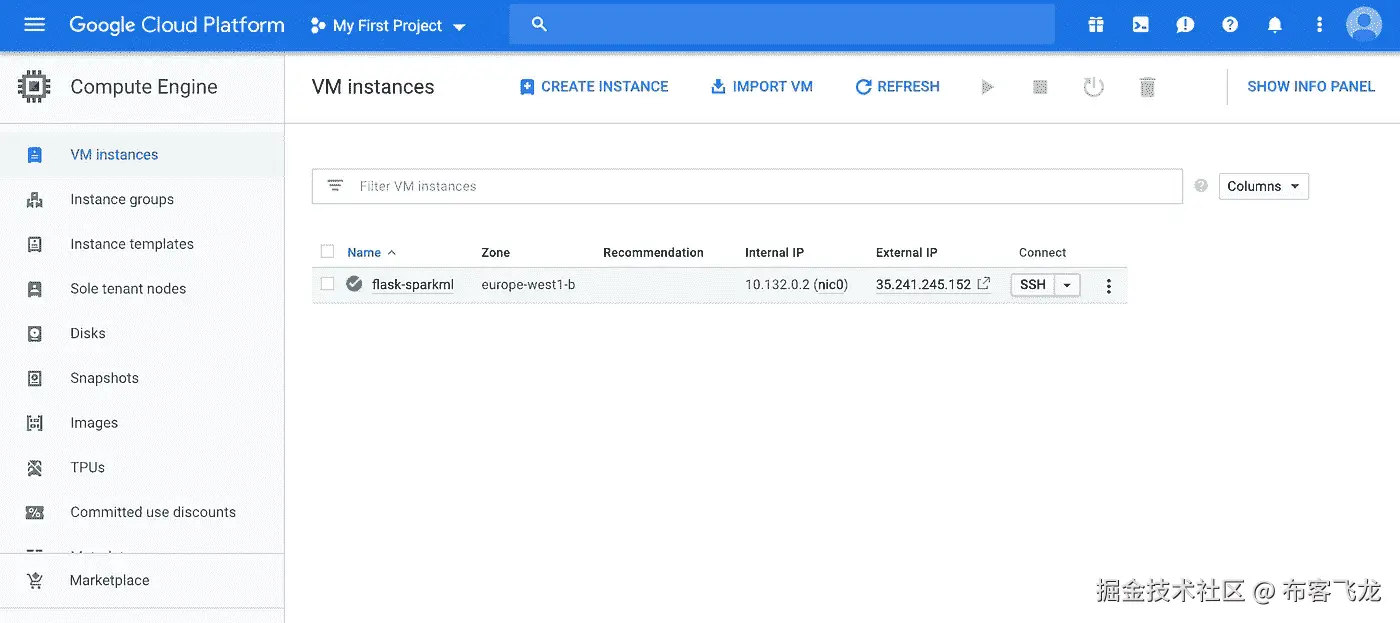Click the Sole tenant nodes sidebar icon
Viewport: 1400px width, 623px height.
35,289
